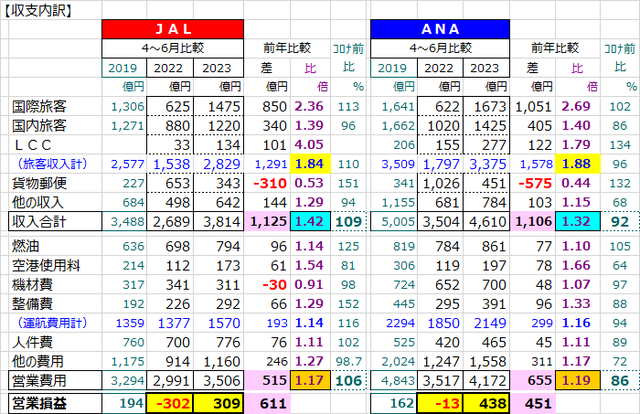Click the 整備費 row label
Image resolution: width=640 pixels, height=414 pixels.
(x=32, y=304)
